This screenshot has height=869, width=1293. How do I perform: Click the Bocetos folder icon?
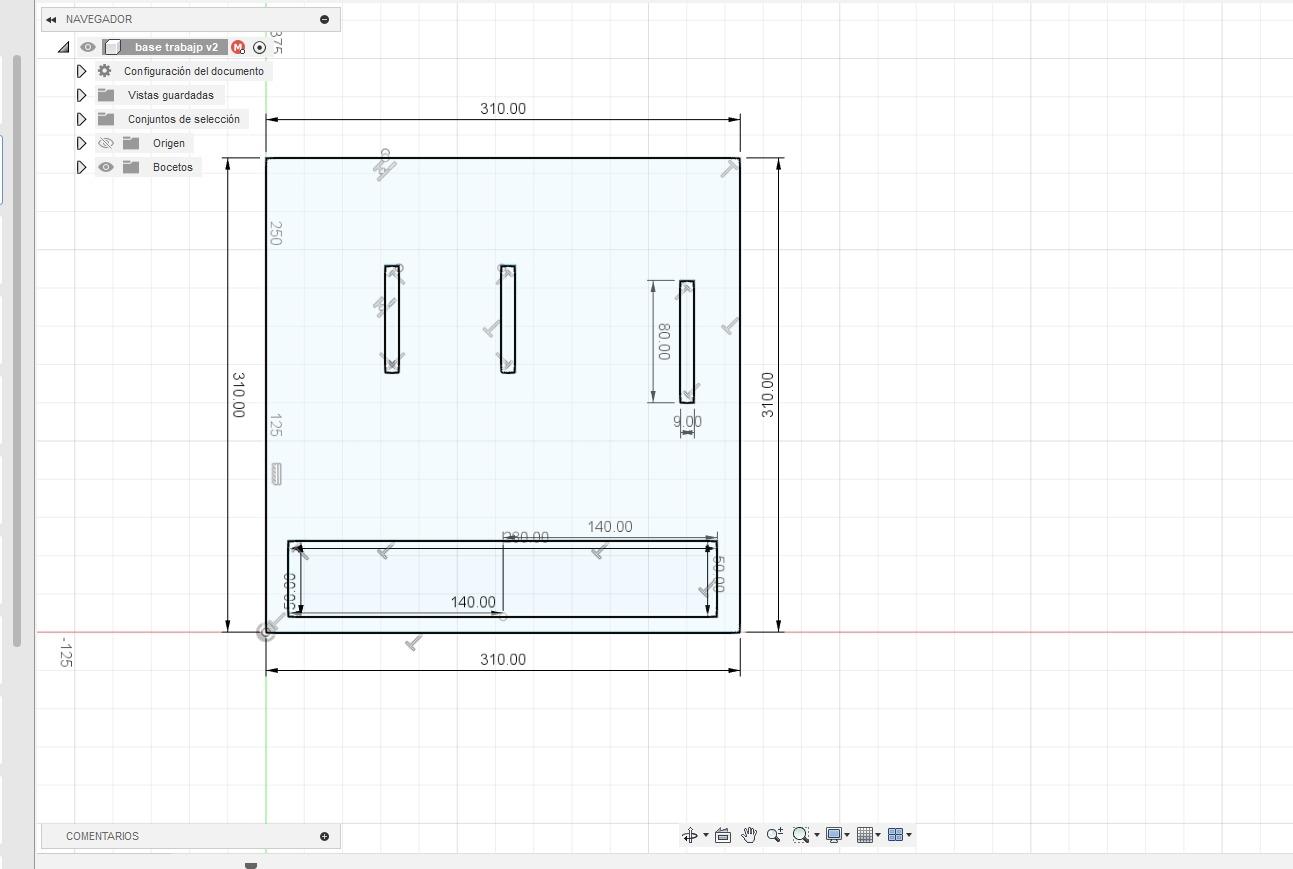pos(131,167)
